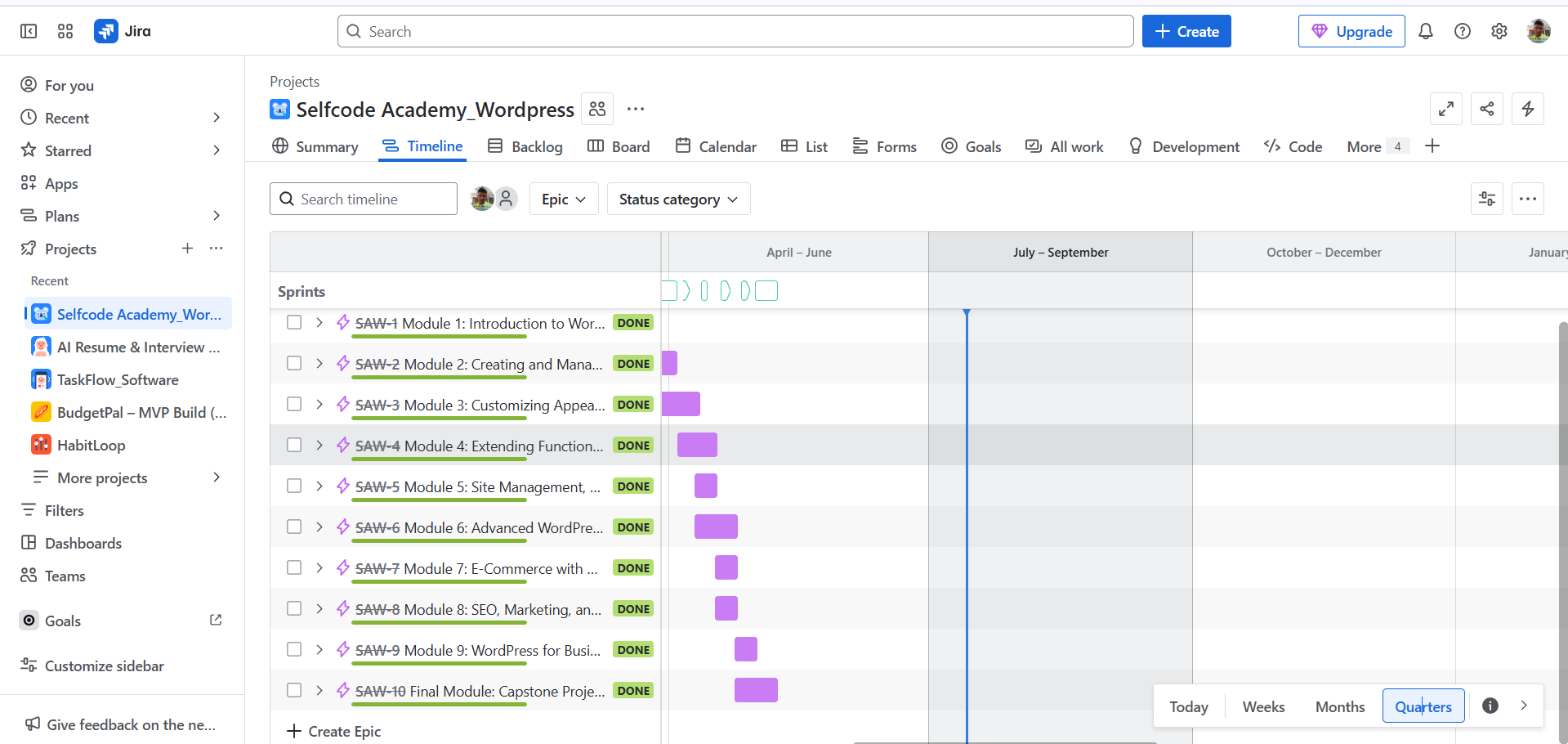The width and height of the screenshot is (1568, 744).
Task: Expand the Recent sidebar section
Action: (217, 118)
